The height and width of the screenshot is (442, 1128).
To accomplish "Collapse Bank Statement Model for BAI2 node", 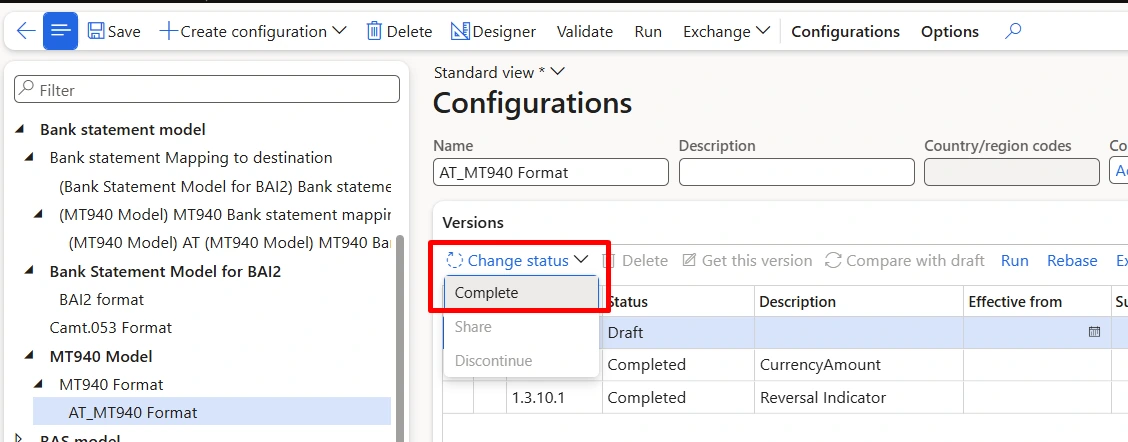I will (x=29, y=271).
